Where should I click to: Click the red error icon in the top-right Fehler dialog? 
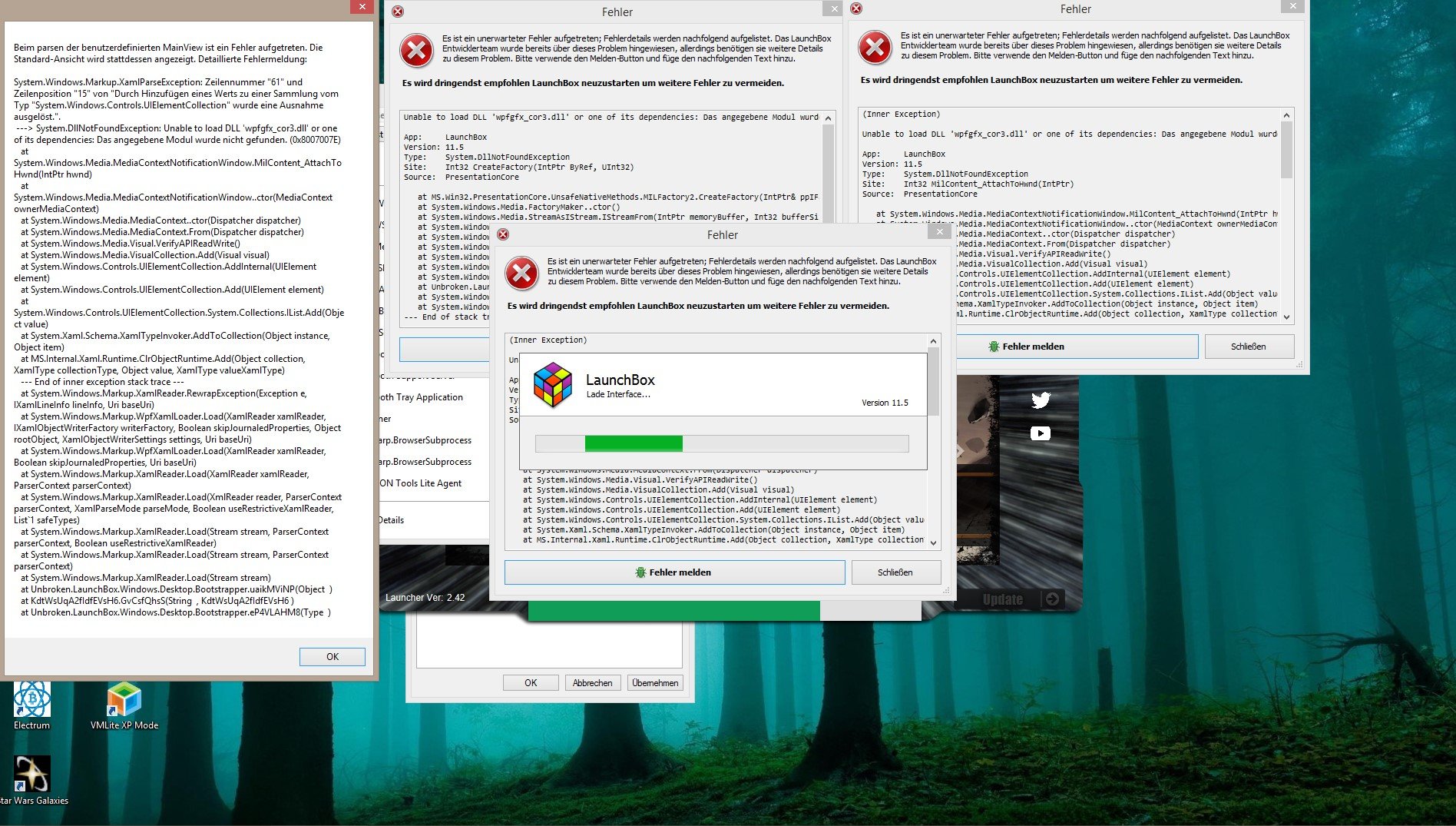click(875, 48)
